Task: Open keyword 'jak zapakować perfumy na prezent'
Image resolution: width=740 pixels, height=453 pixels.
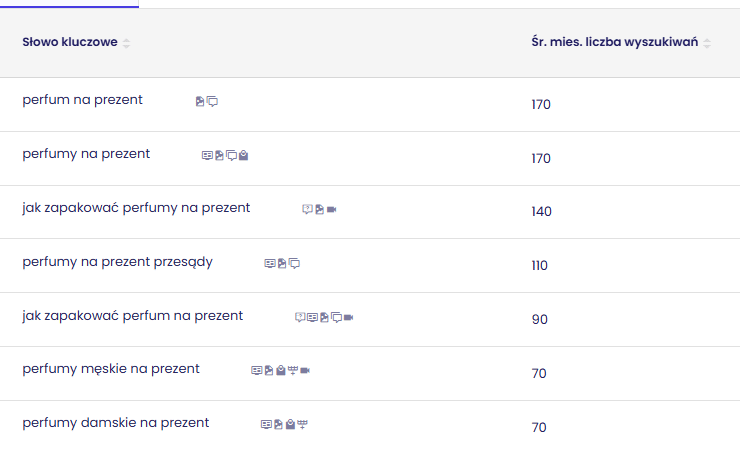Action: coord(136,208)
